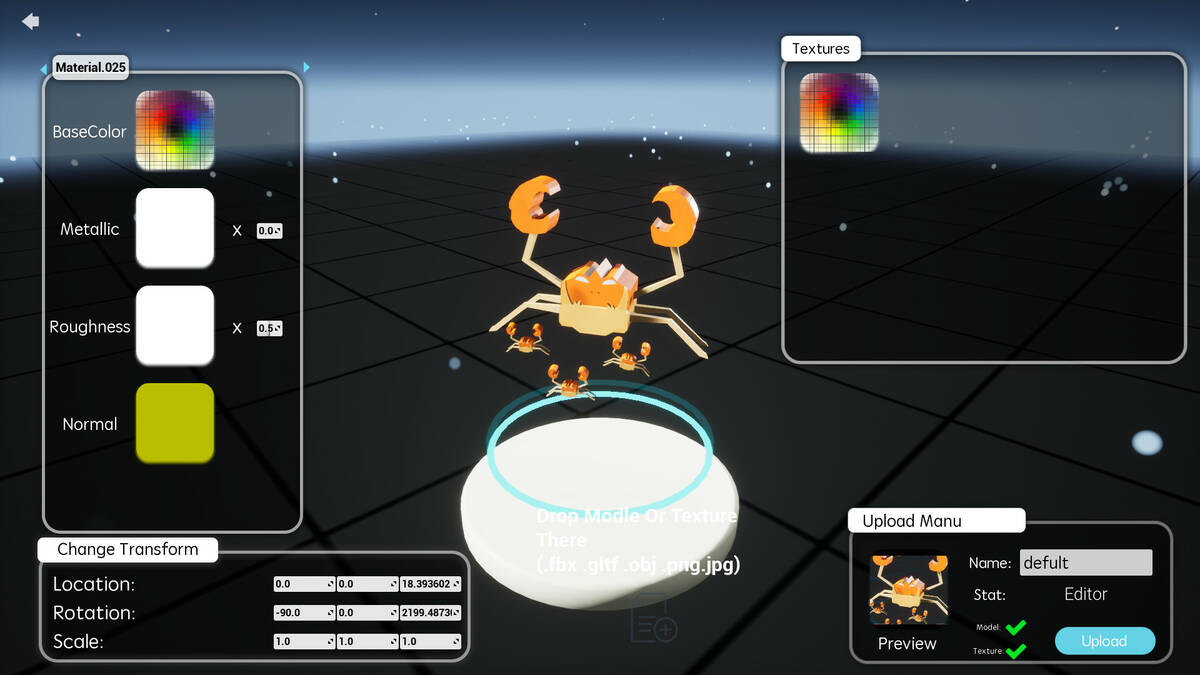Click the crab Preview thumbnail
Image resolution: width=1200 pixels, height=675 pixels.
(x=908, y=589)
